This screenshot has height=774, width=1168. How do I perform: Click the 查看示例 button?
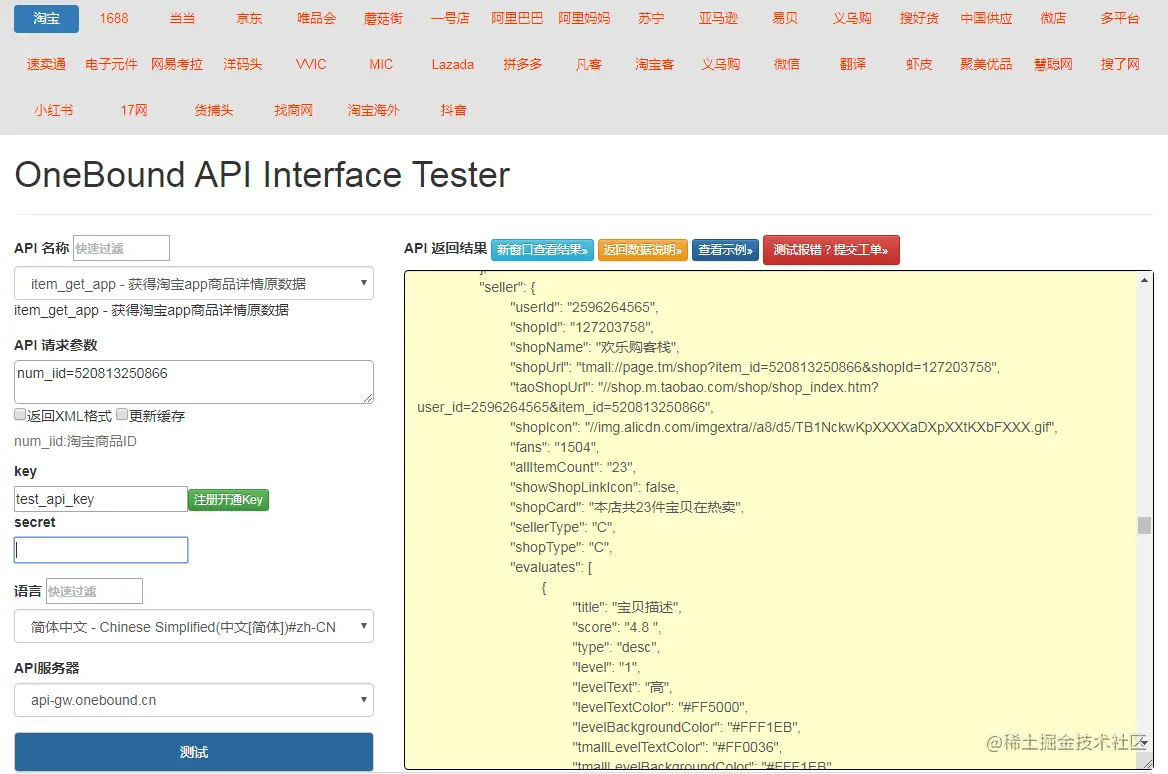(x=726, y=250)
